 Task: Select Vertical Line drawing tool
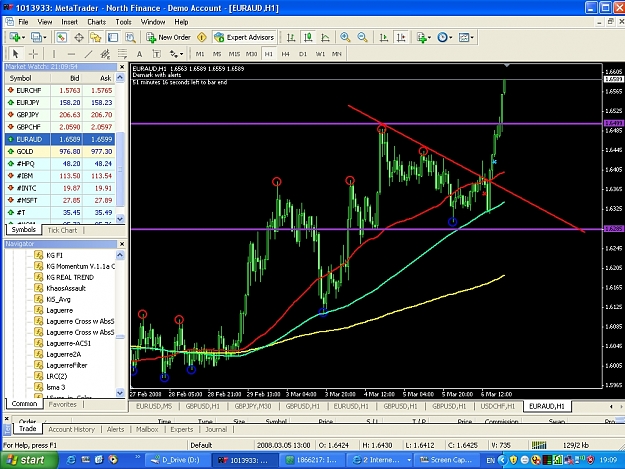tap(54, 54)
